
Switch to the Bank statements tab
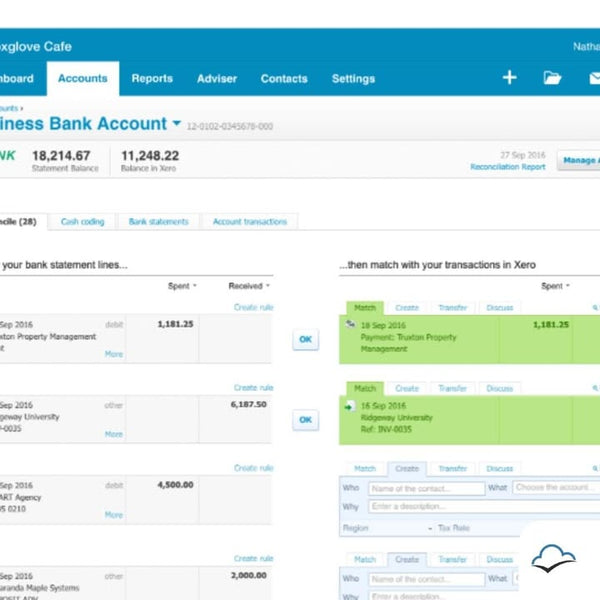click(158, 222)
